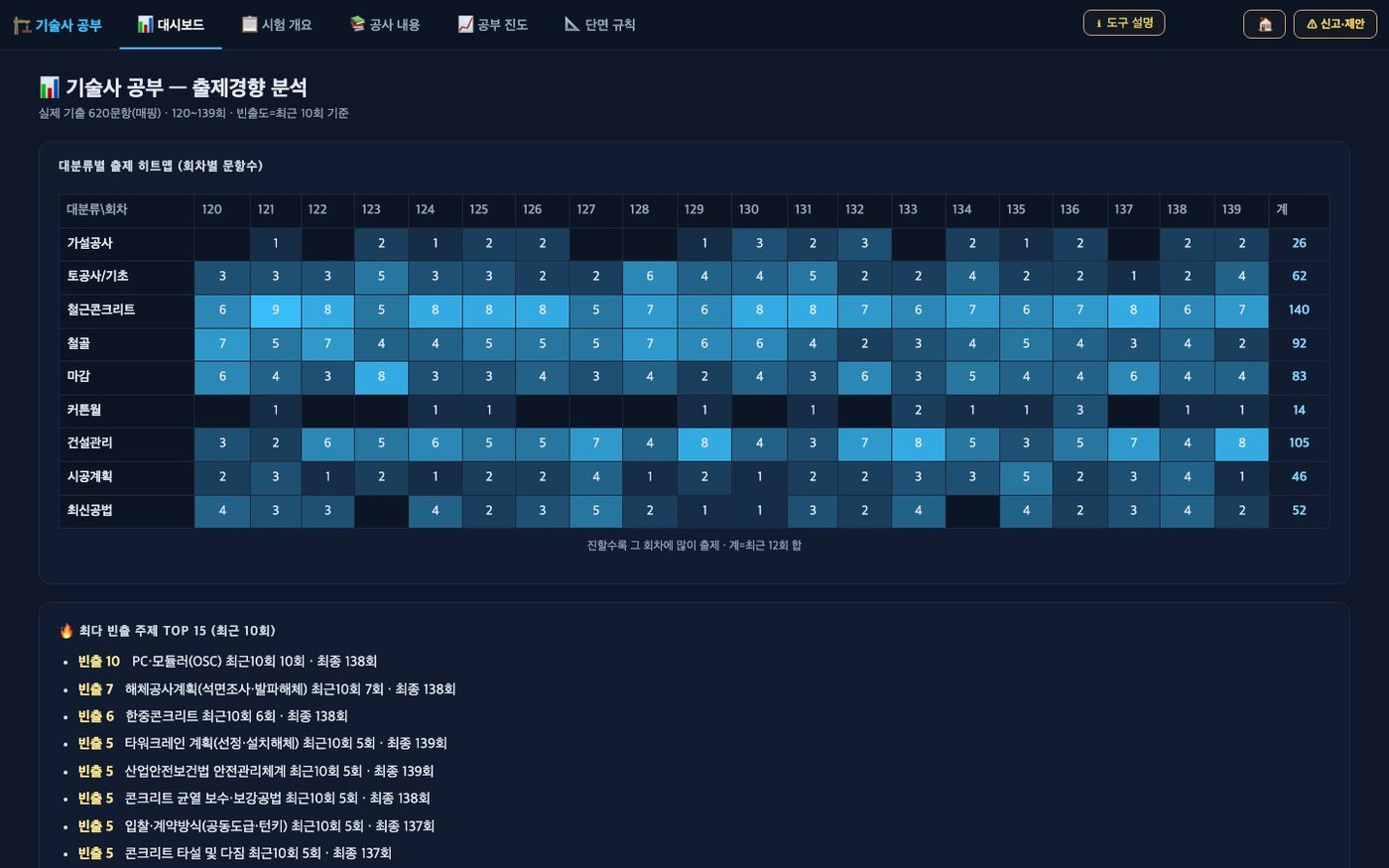Click the chart icon on 대시보드 tab
Viewport: 1389px width, 868px height.
pyautogui.click(x=145, y=24)
